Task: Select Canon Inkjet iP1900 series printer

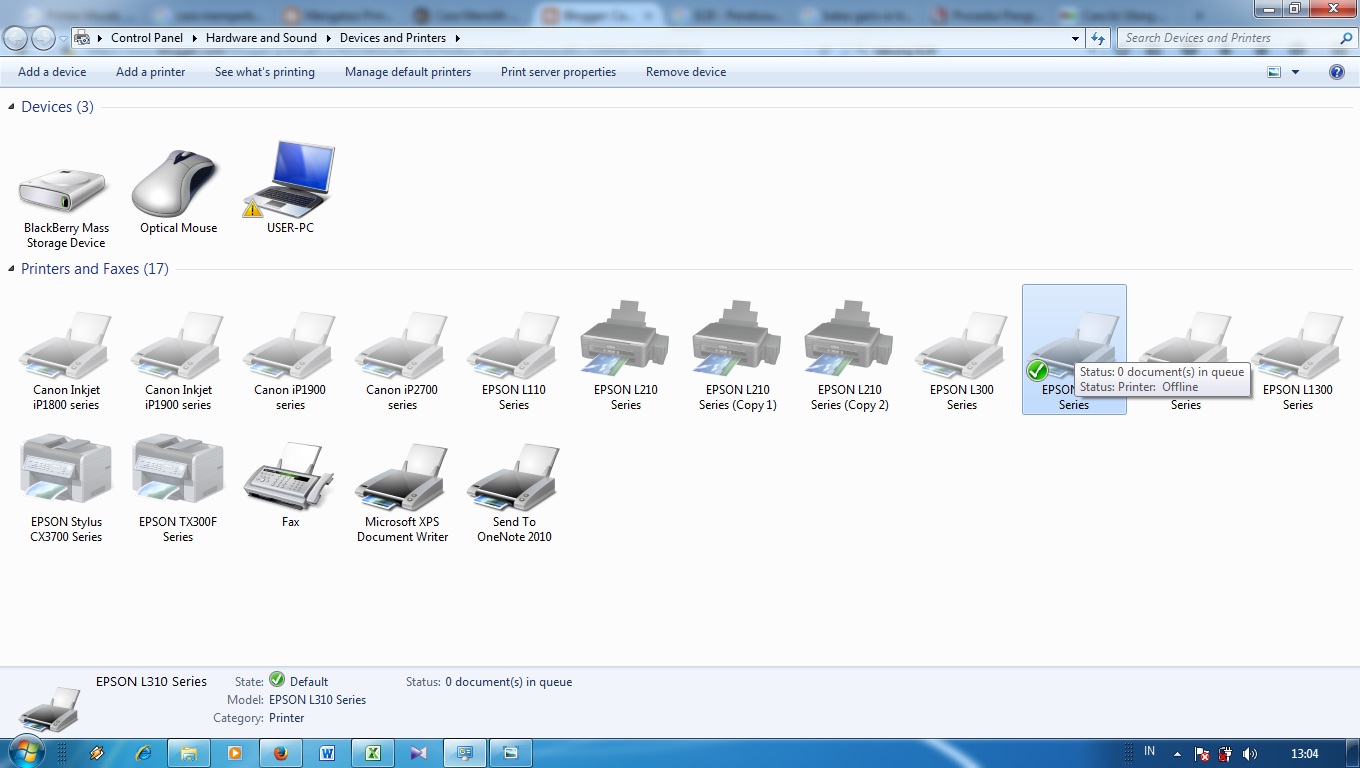Action: [x=178, y=360]
